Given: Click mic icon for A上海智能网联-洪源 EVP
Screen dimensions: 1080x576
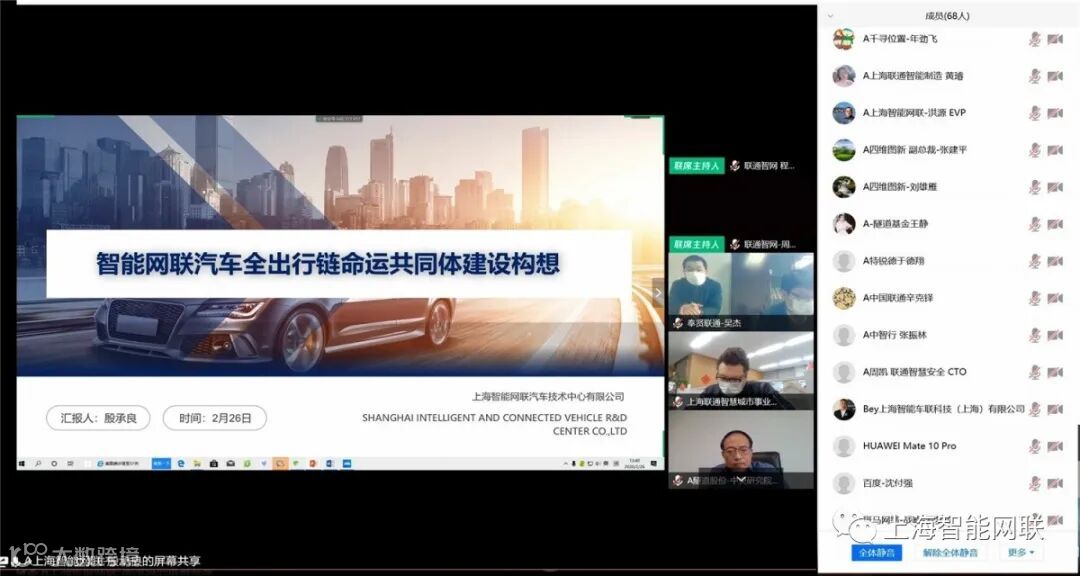Looking at the screenshot, I should [1035, 113].
